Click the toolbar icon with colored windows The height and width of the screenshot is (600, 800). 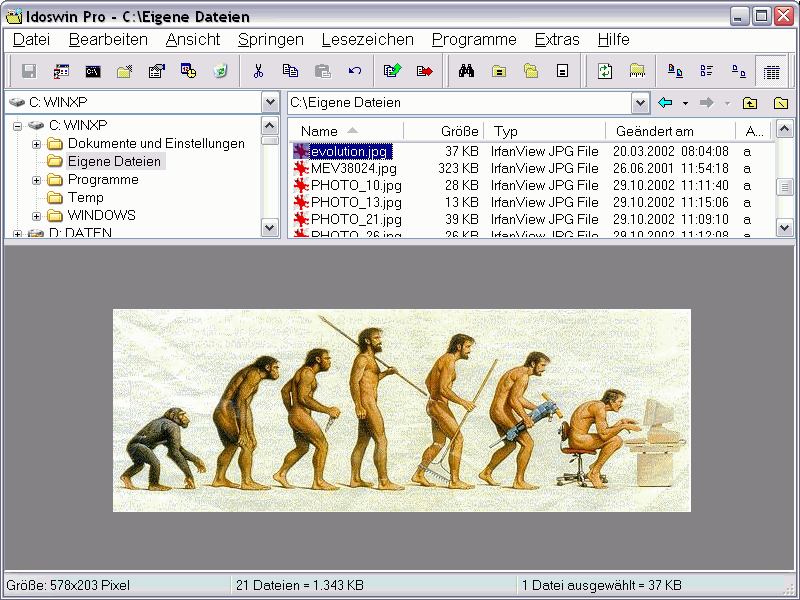click(61, 71)
